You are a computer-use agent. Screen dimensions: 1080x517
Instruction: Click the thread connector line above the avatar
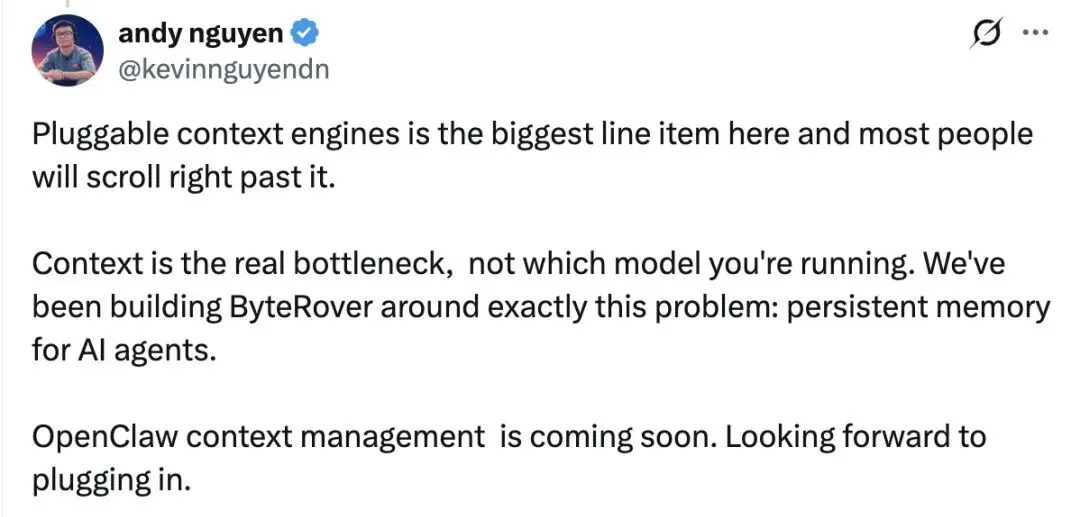[68, 3]
